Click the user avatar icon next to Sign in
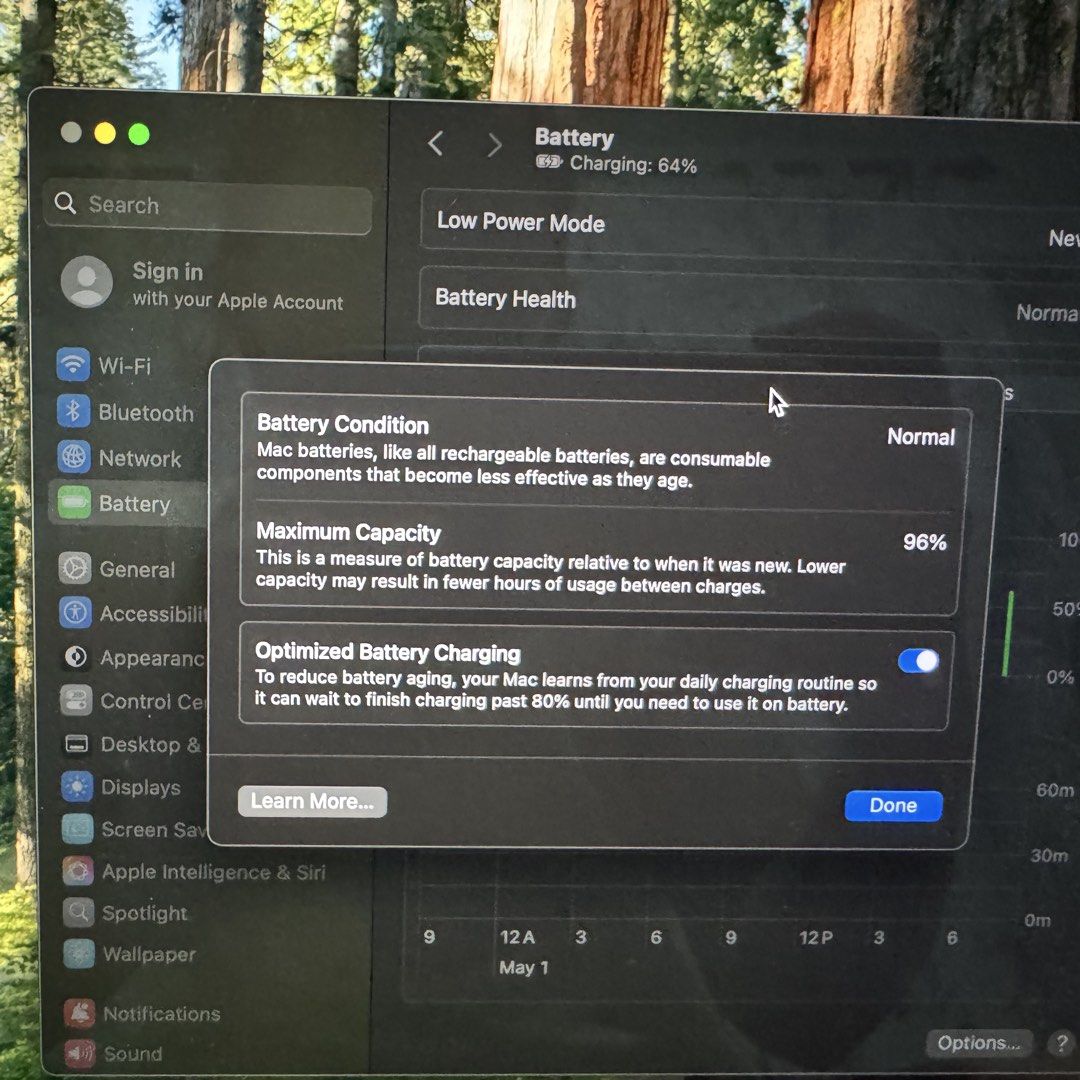This screenshot has height=1080, width=1080. click(x=87, y=282)
